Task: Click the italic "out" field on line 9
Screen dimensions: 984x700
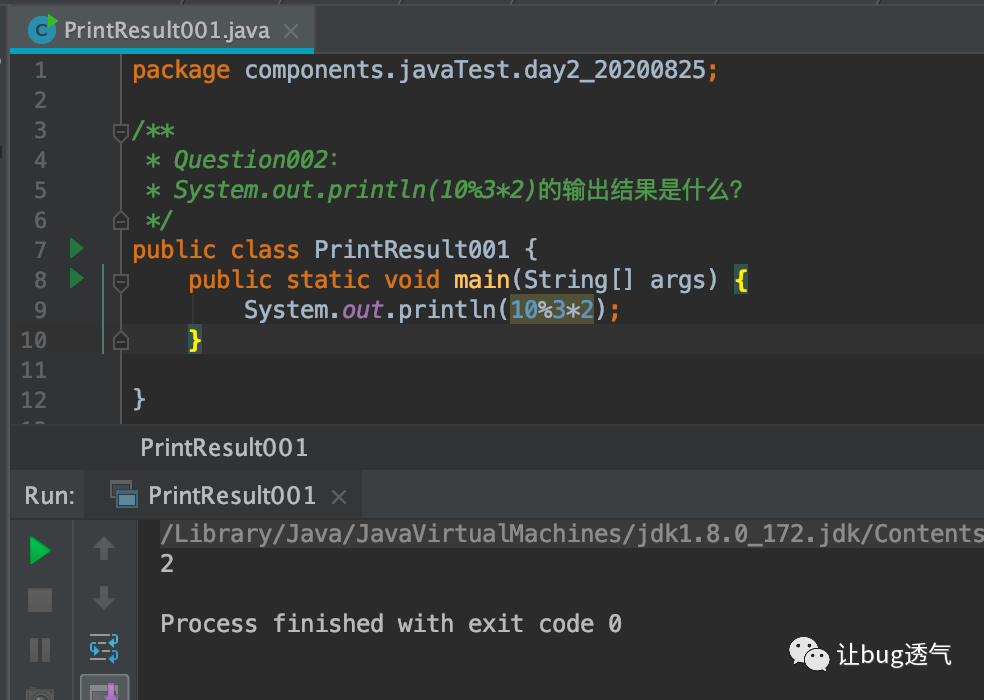Action: click(x=363, y=310)
